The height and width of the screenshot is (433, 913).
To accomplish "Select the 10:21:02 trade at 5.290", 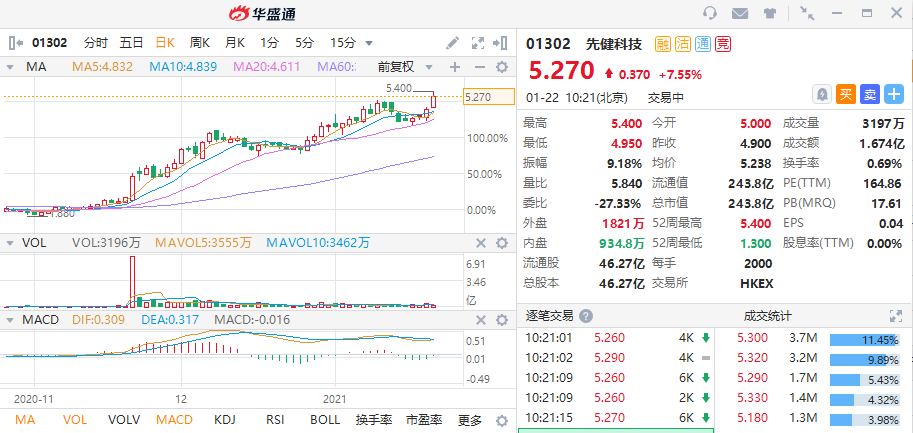I will (x=616, y=358).
